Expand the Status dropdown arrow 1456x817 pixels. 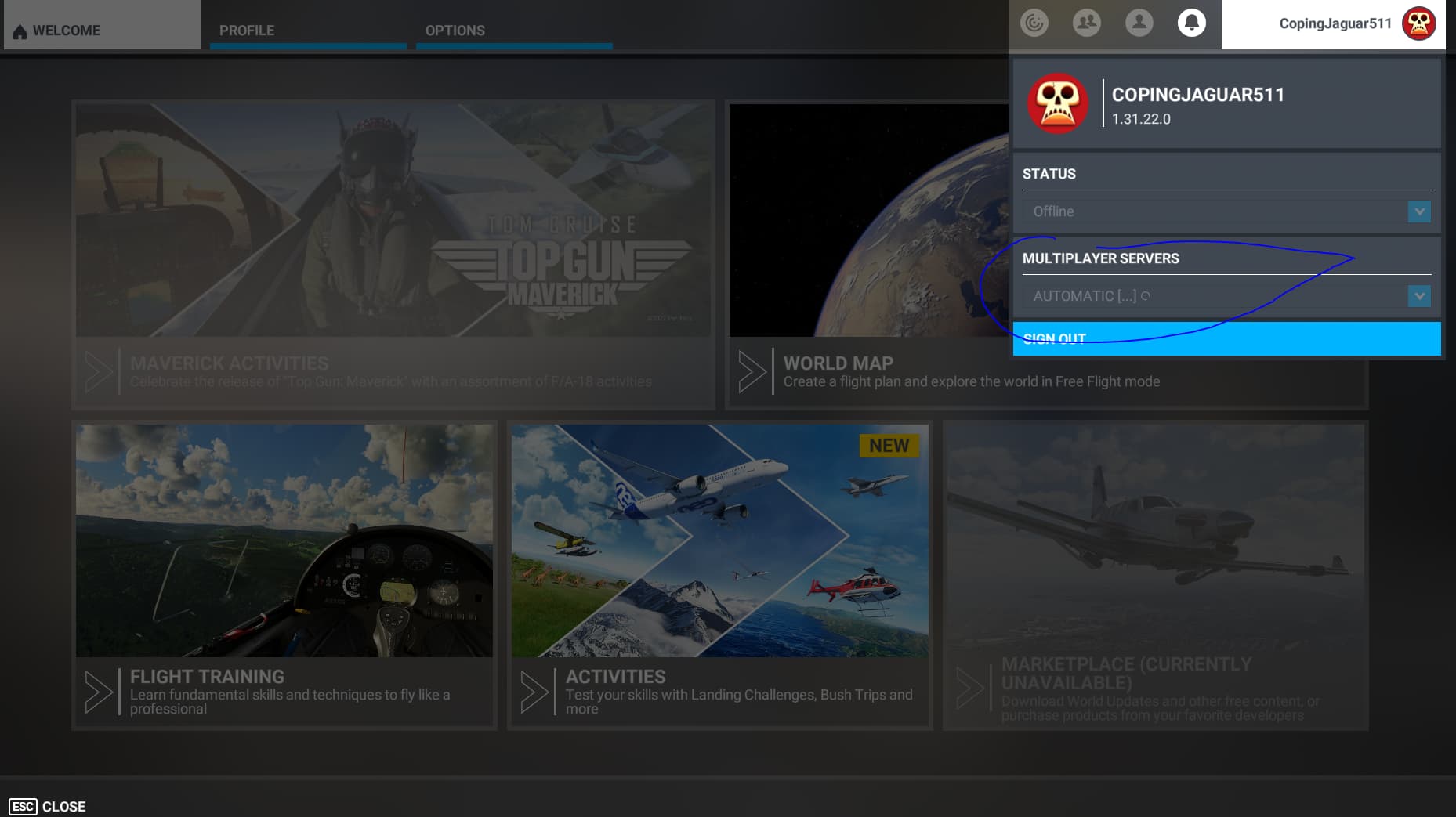[x=1419, y=211]
